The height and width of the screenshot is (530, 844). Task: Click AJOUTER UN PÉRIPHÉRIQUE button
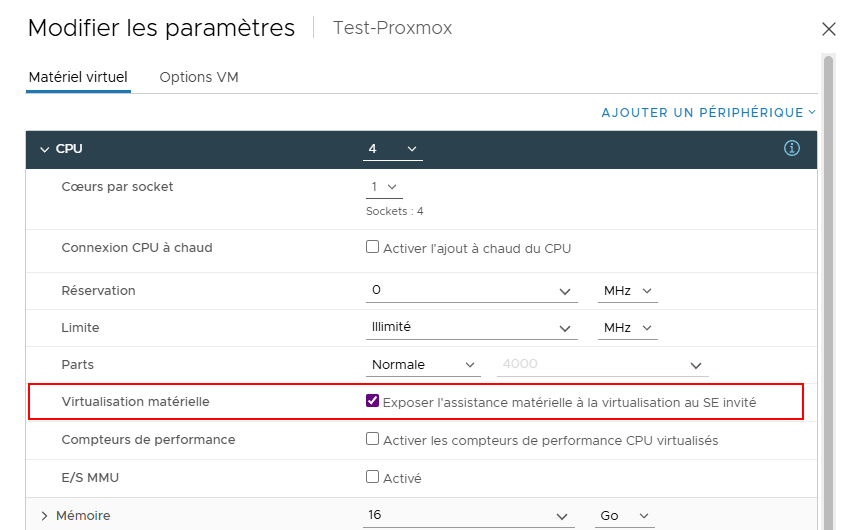tap(708, 113)
